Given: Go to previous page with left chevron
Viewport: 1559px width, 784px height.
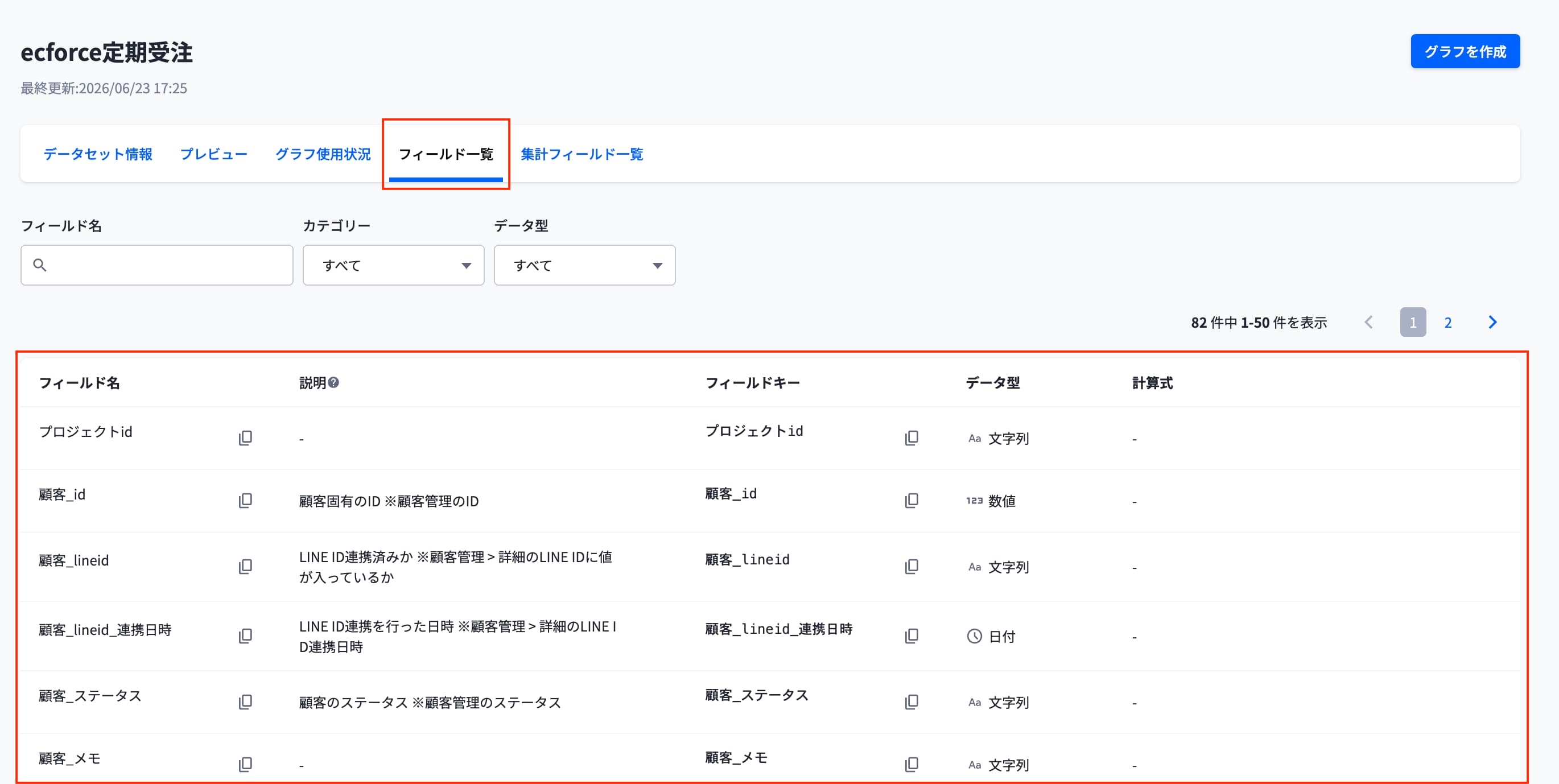Looking at the screenshot, I should coord(1369,323).
